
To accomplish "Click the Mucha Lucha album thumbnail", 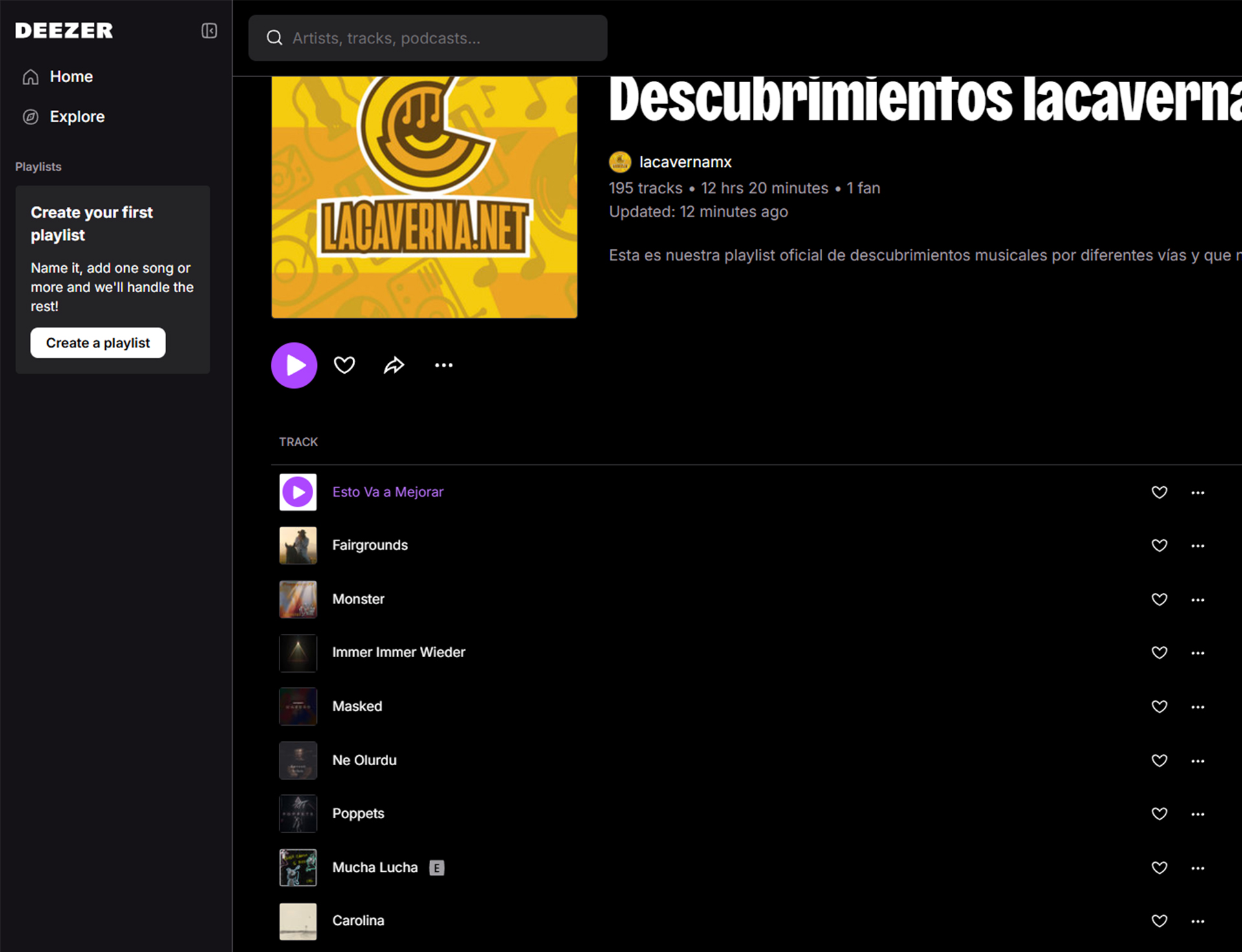I will (298, 868).
